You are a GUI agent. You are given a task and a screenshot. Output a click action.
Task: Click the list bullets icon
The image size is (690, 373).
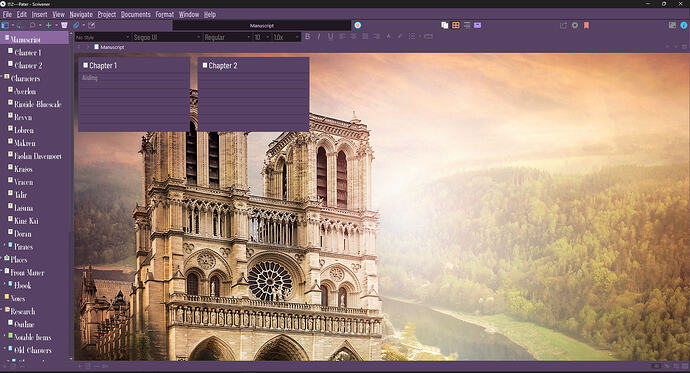tap(412, 37)
